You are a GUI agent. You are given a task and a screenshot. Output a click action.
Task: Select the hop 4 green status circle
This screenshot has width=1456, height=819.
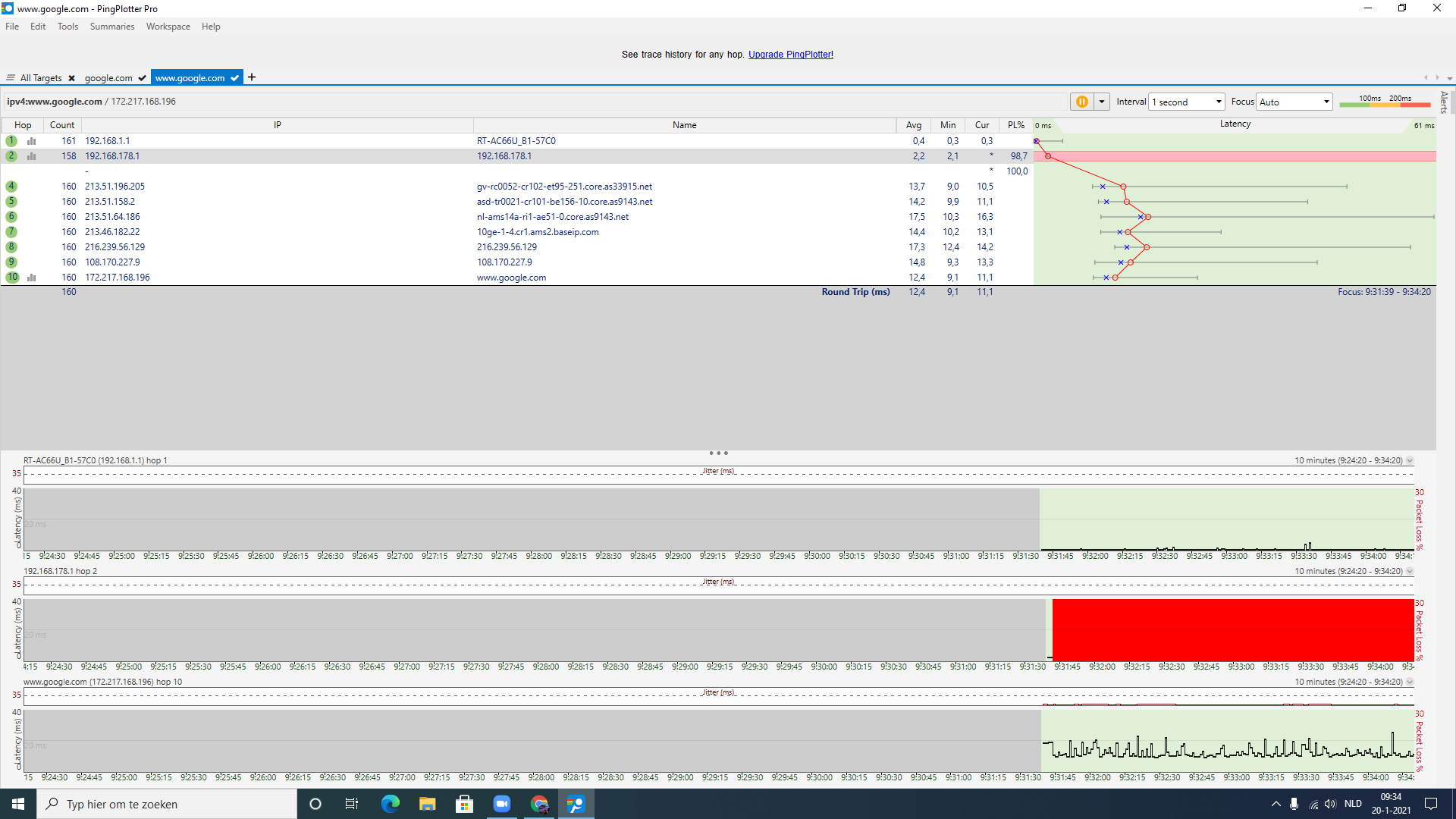tap(11, 187)
